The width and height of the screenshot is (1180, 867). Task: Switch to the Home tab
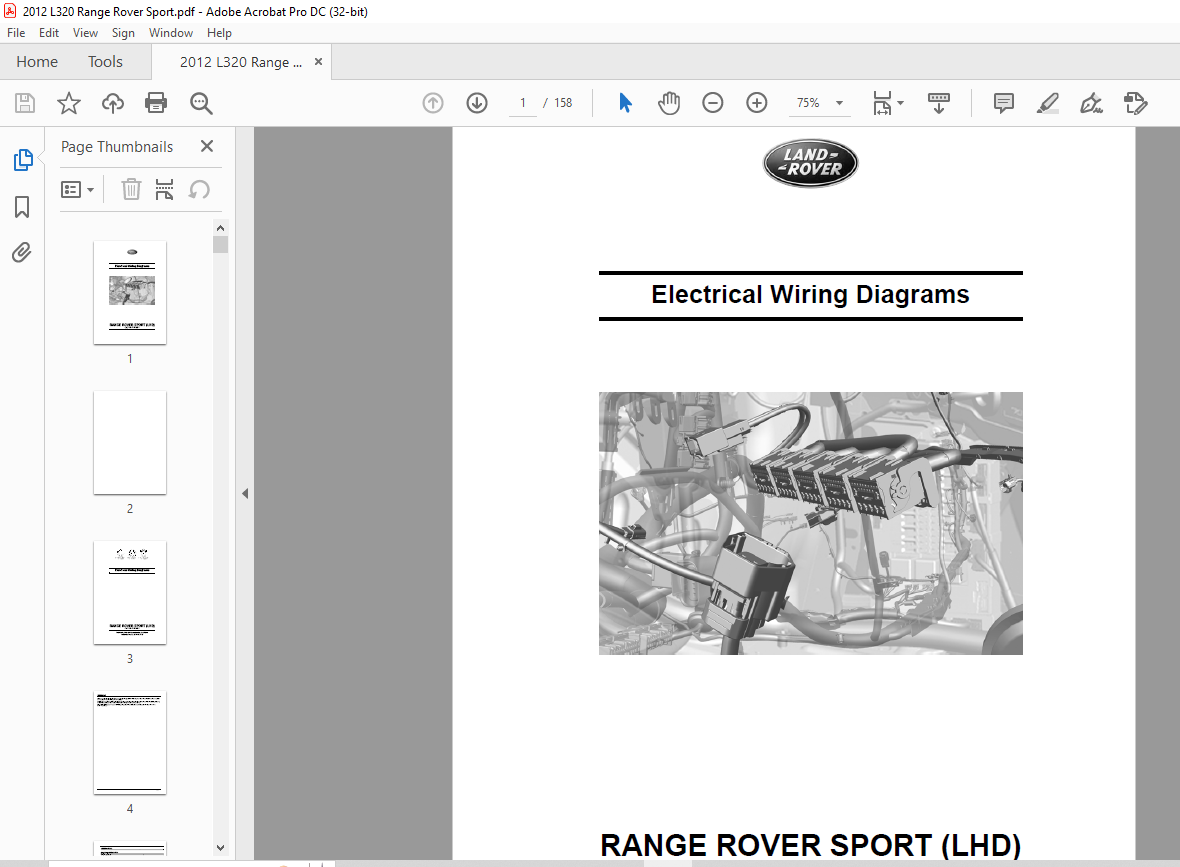click(37, 62)
